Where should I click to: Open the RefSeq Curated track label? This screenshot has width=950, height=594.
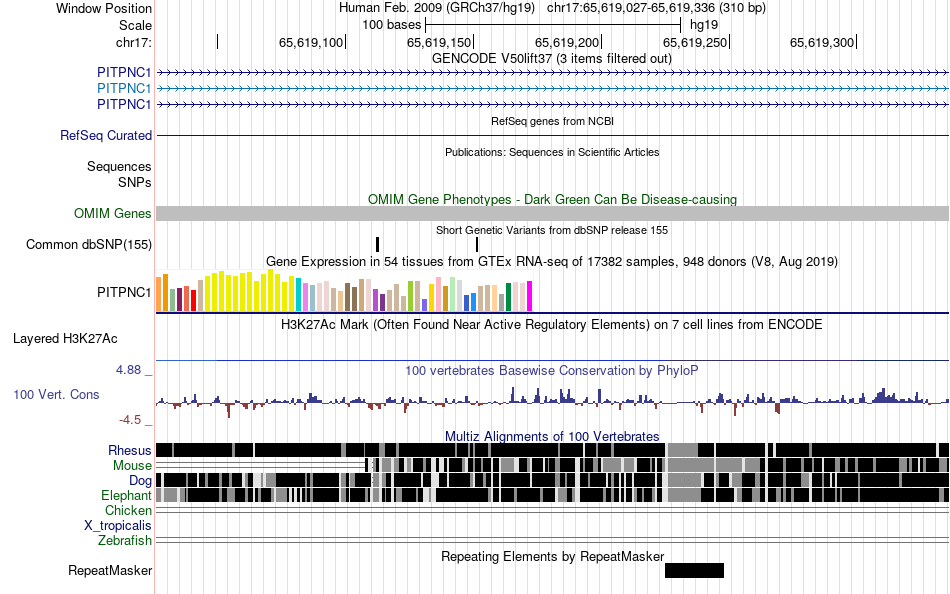point(105,135)
